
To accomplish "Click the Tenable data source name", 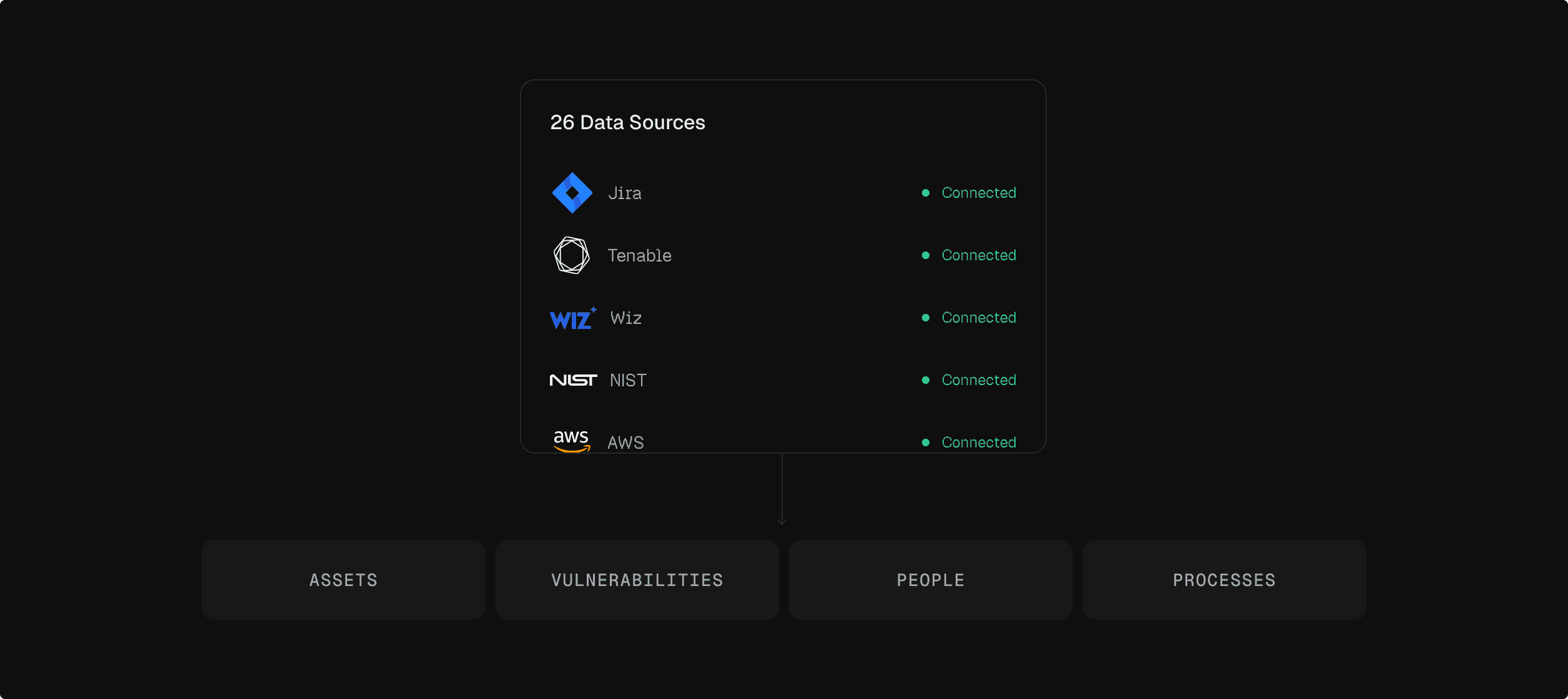I will pos(639,256).
